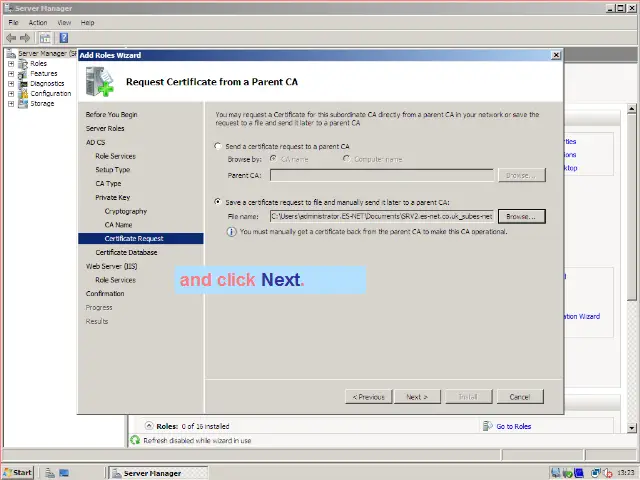Click in the Parent CA text field
The image size is (640, 480).
[381, 175]
